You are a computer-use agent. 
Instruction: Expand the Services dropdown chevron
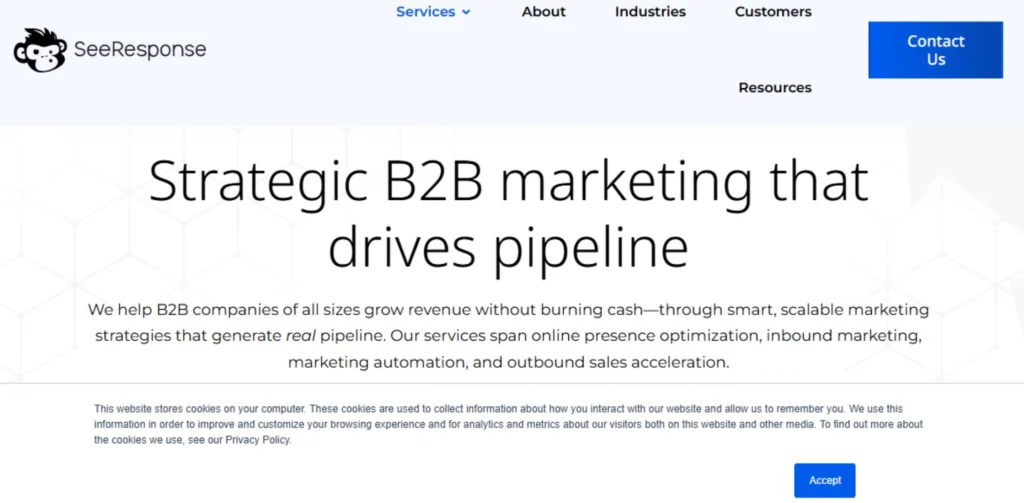pyautogui.click(x=466, y=12)
